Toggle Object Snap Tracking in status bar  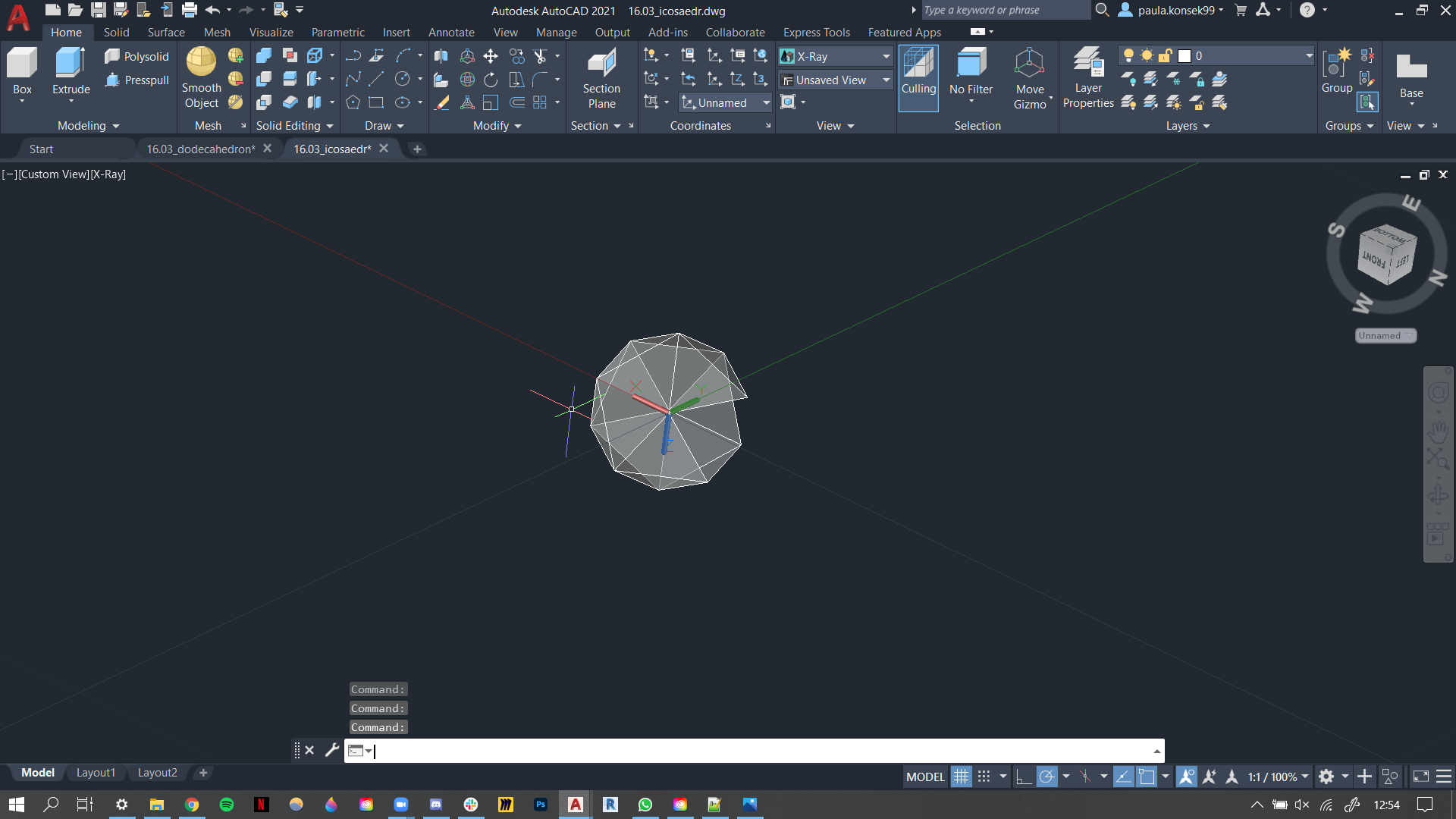pyautogui.click(x=1123, y=777)
